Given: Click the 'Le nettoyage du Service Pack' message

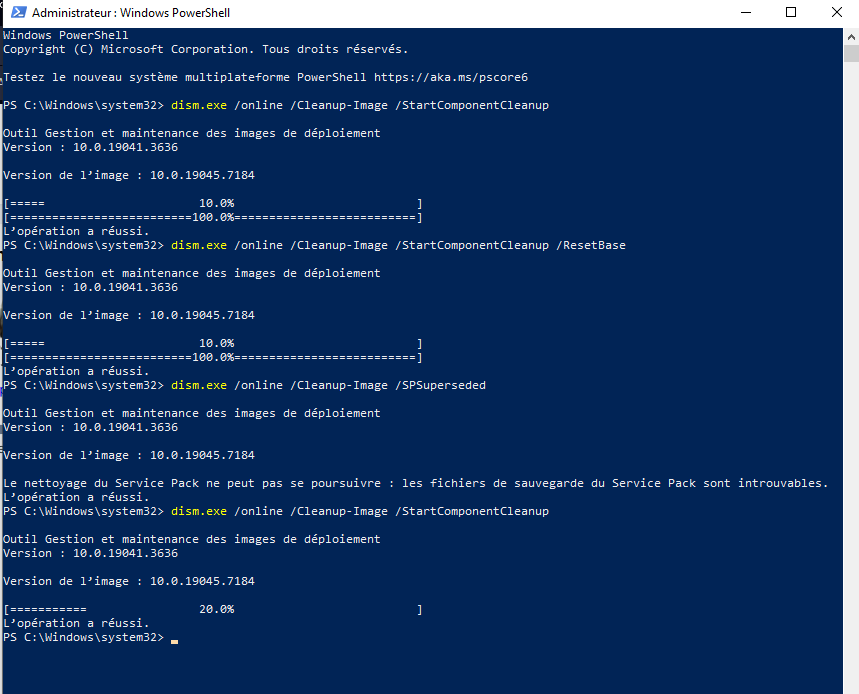Looking at the screenshot, I should click(415, 483).
